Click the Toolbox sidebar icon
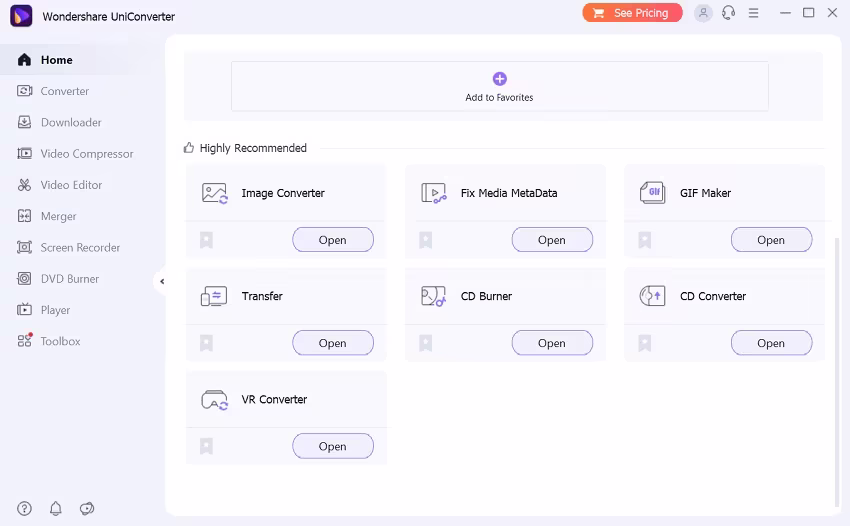850x526 pixels. coord(24,341)
